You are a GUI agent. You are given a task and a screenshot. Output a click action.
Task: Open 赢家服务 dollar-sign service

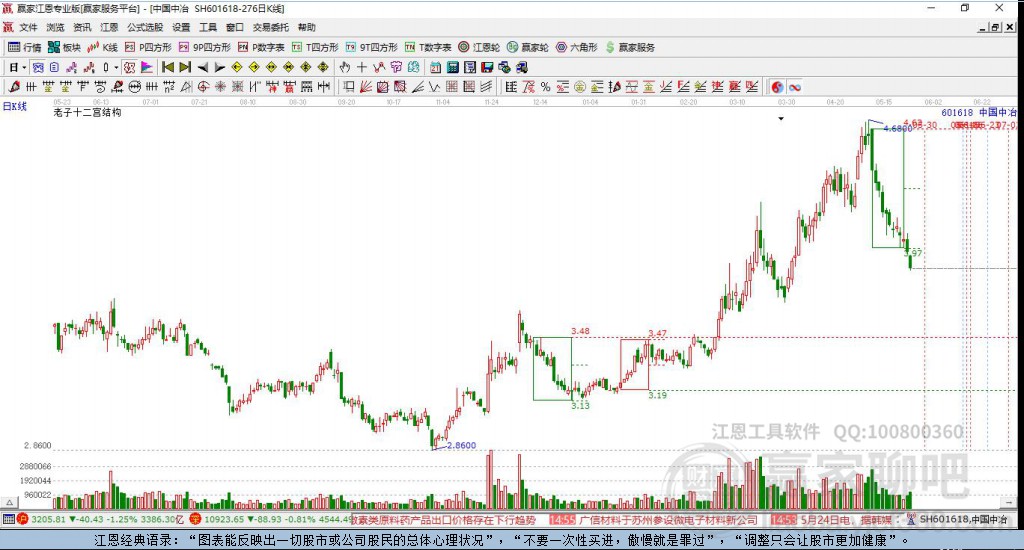630,48
